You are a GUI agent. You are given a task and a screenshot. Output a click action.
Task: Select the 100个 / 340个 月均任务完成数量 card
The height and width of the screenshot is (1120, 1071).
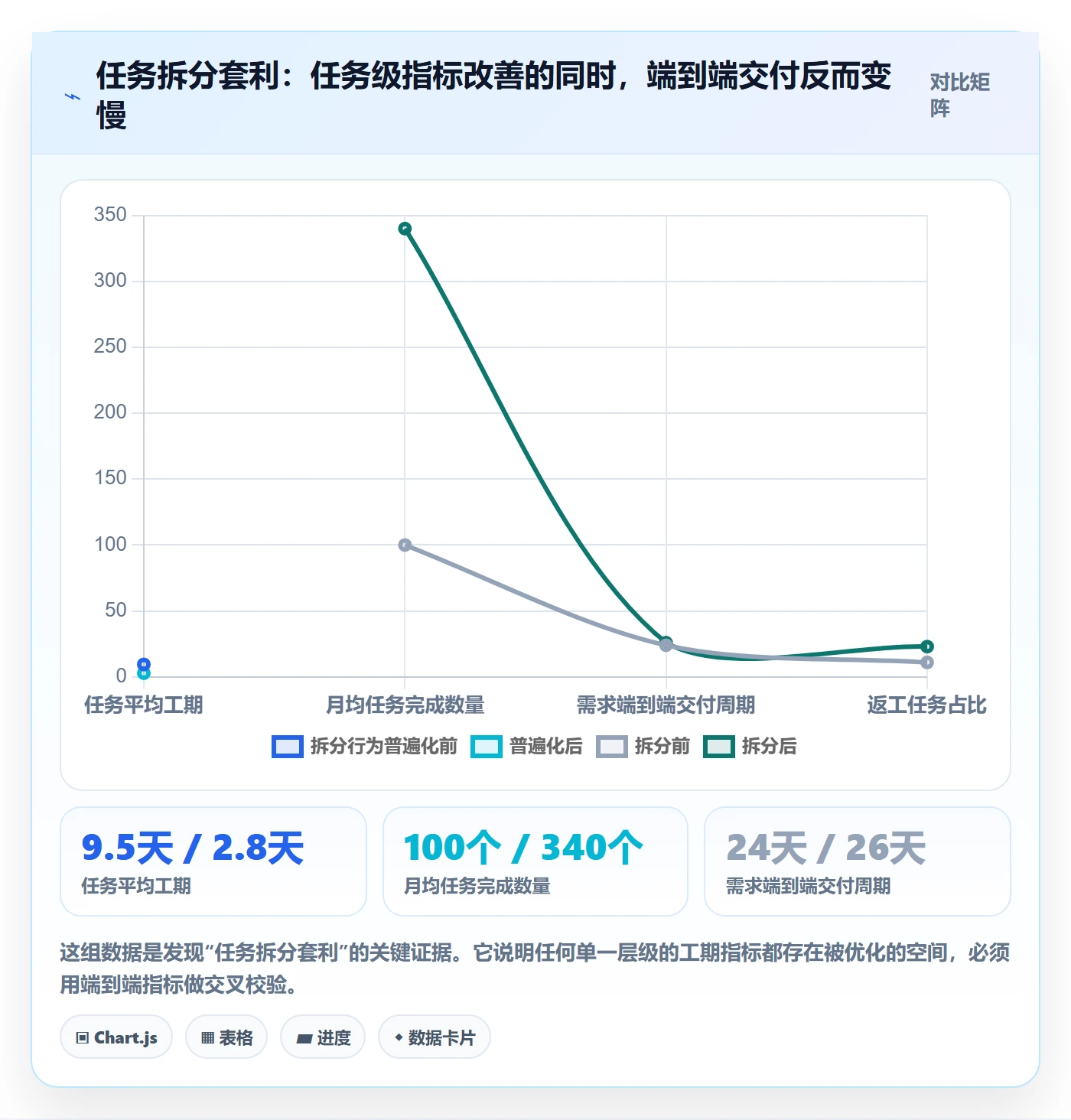click(x=535, y=861)
